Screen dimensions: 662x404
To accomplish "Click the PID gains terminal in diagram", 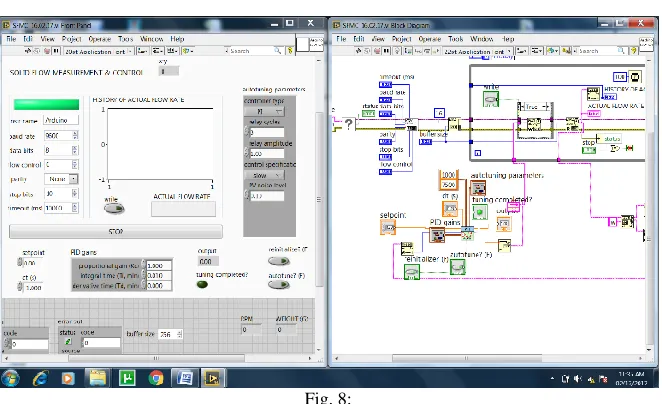I will [437, 235].
